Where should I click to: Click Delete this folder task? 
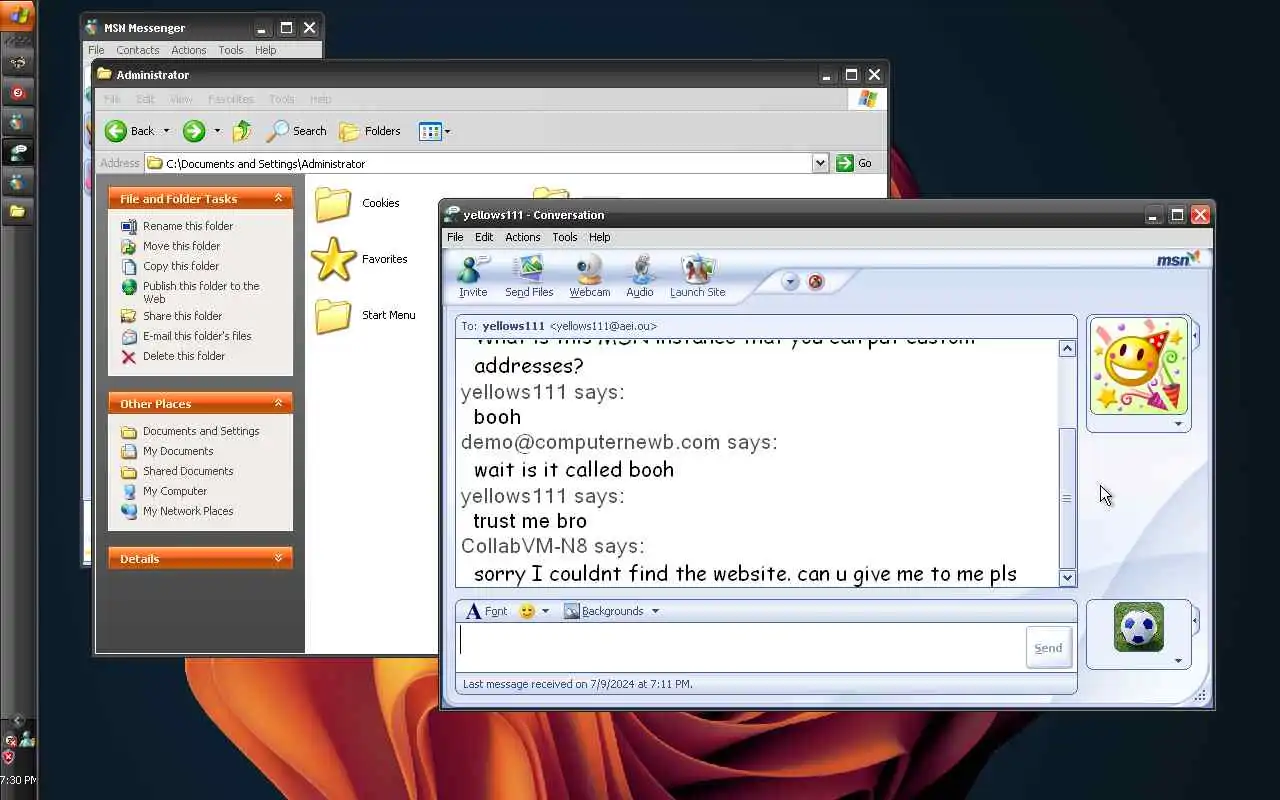[184, 356]
